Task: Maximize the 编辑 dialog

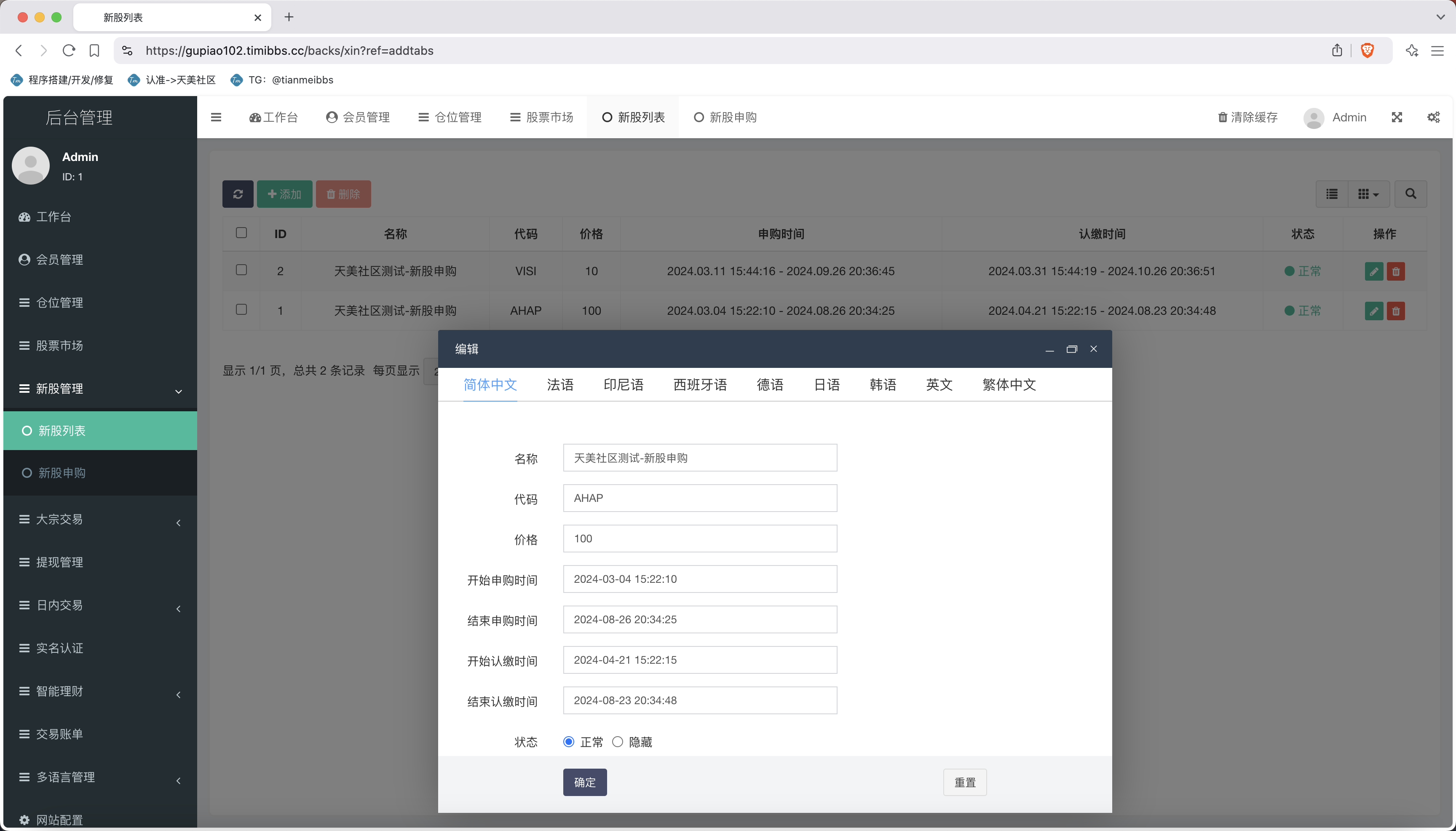Action: (1071, 349)
